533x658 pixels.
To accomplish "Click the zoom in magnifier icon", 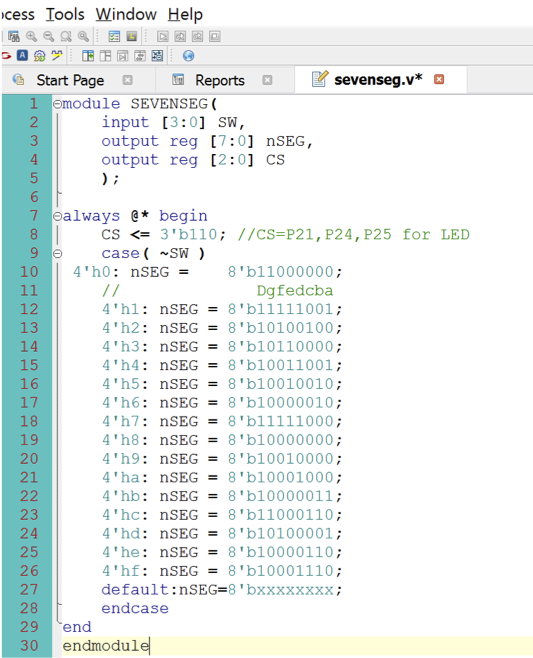I will tap(31, 37).
